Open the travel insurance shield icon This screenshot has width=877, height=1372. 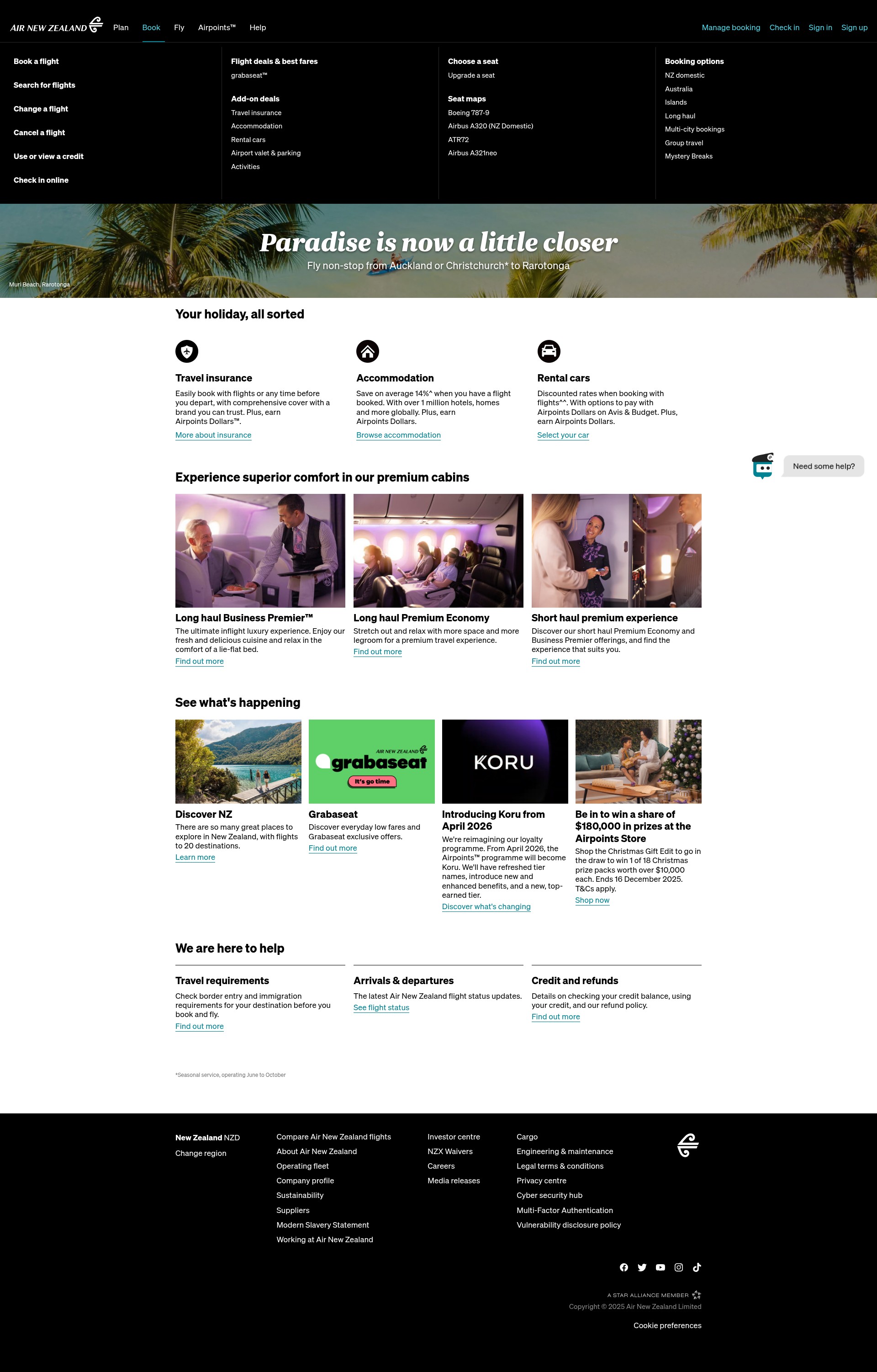point(187,351)
